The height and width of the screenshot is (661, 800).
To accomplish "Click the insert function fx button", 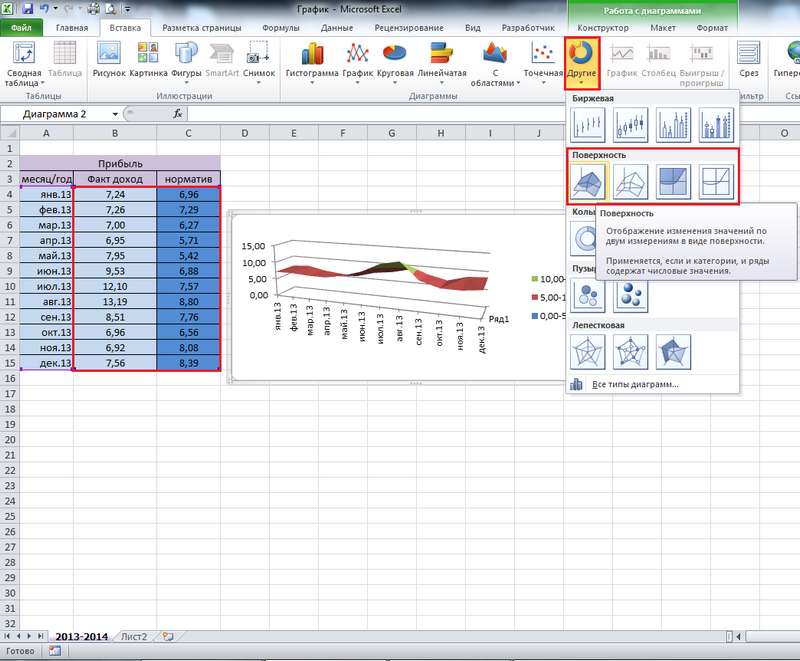I will click(x=178, y=114).
